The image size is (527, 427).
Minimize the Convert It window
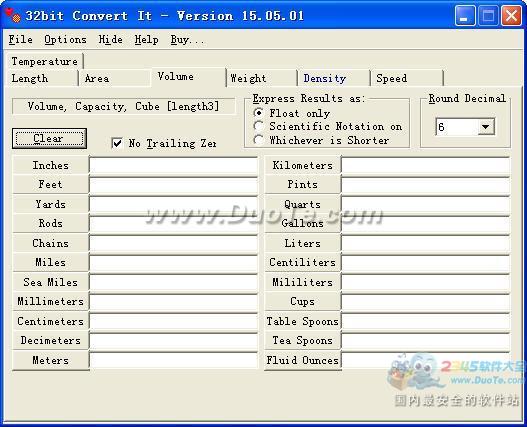(465, 15)
